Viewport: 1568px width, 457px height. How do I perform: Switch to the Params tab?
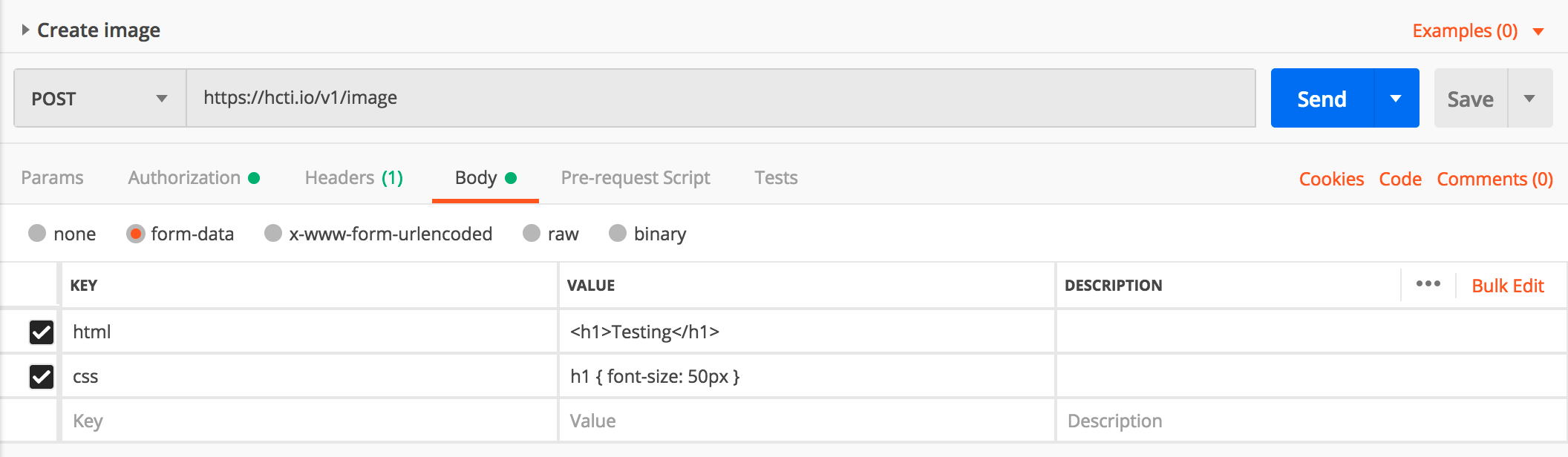coord(52,178)
